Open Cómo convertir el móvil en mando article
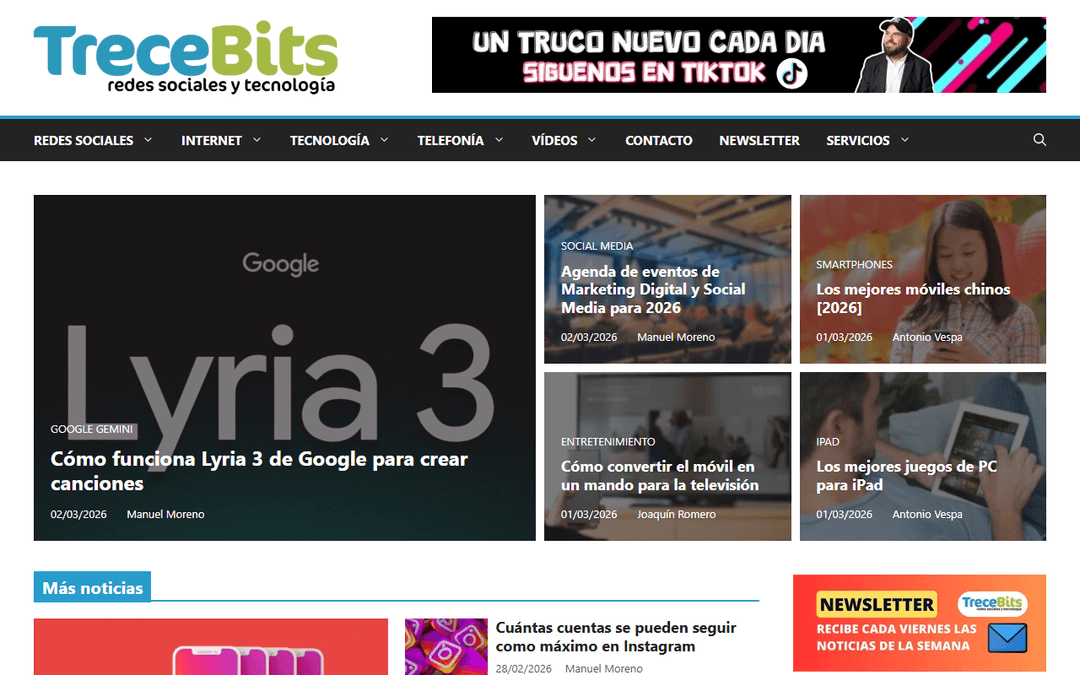This screenshot has height=675, width=1080. pyautogui.click(x=659, y=475)
